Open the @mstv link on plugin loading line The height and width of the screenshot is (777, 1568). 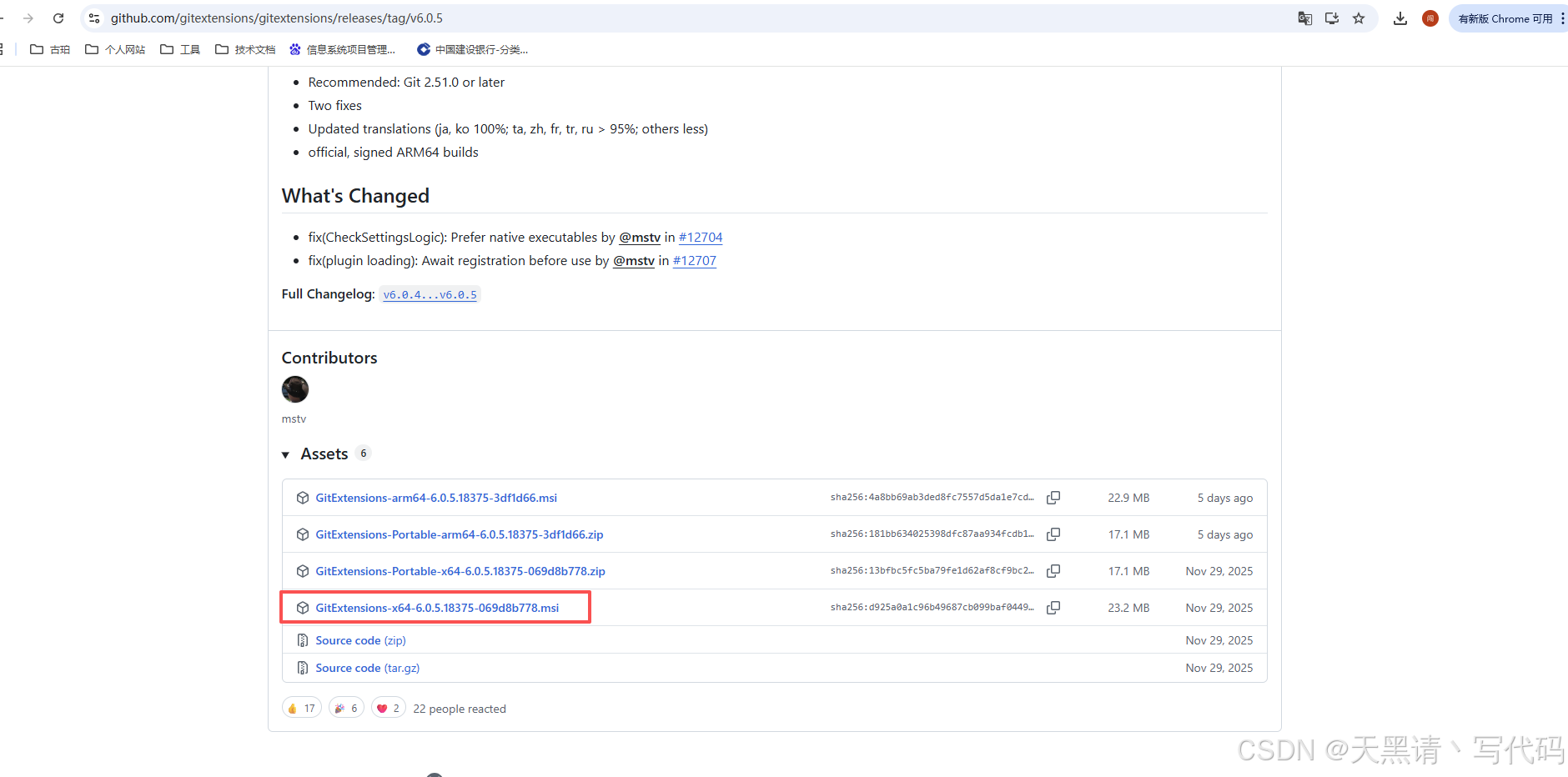(x=634, y=261)
